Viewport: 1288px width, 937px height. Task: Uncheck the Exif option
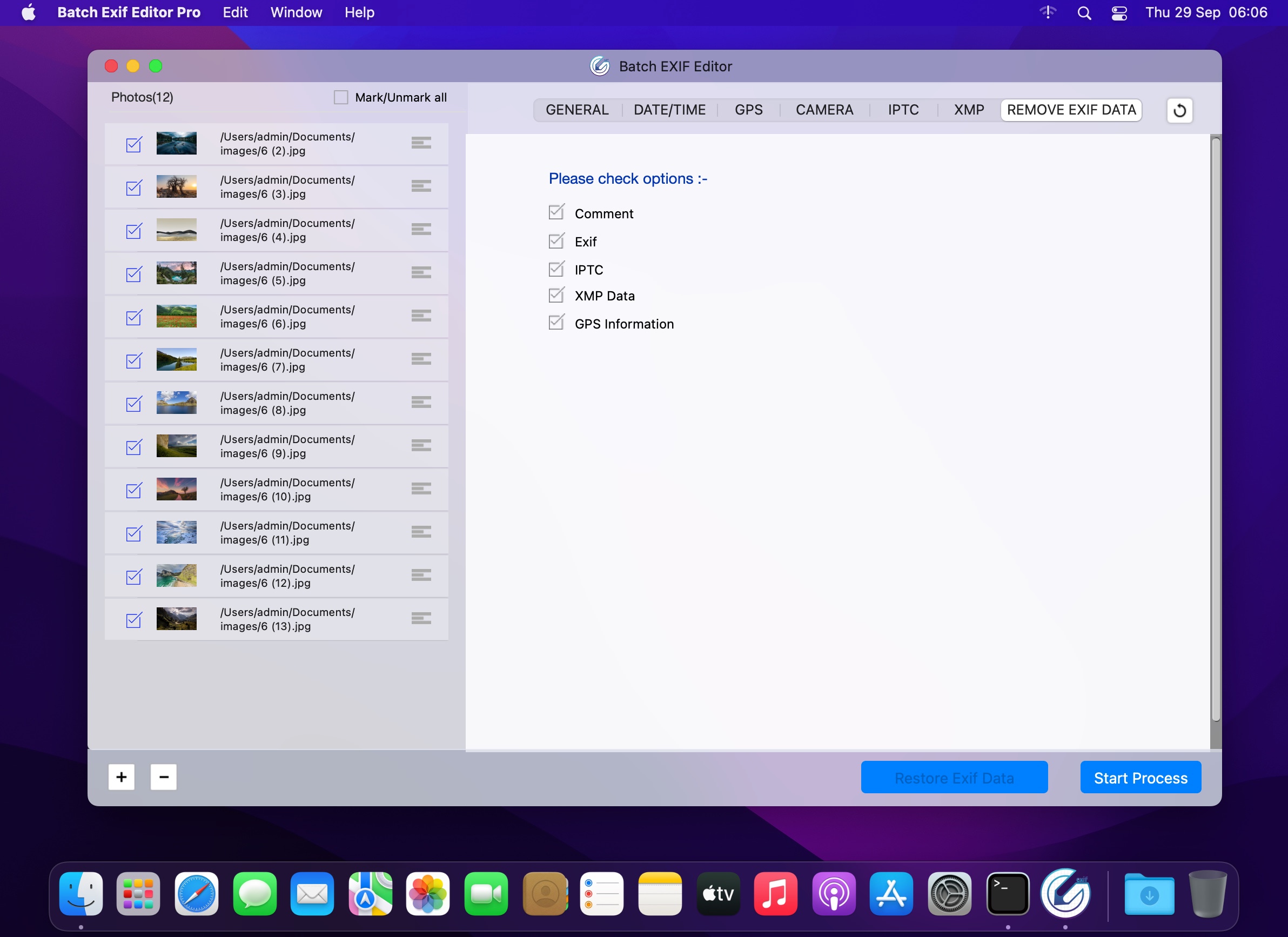556,241
